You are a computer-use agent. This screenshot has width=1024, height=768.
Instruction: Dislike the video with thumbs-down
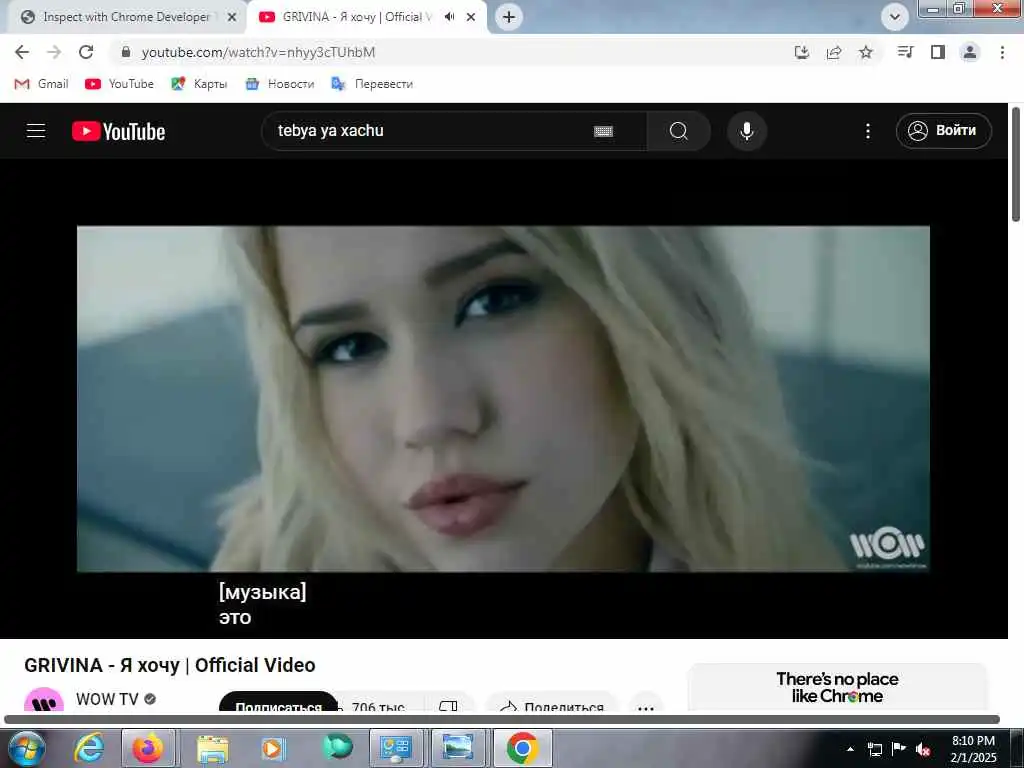pos(448,704)
